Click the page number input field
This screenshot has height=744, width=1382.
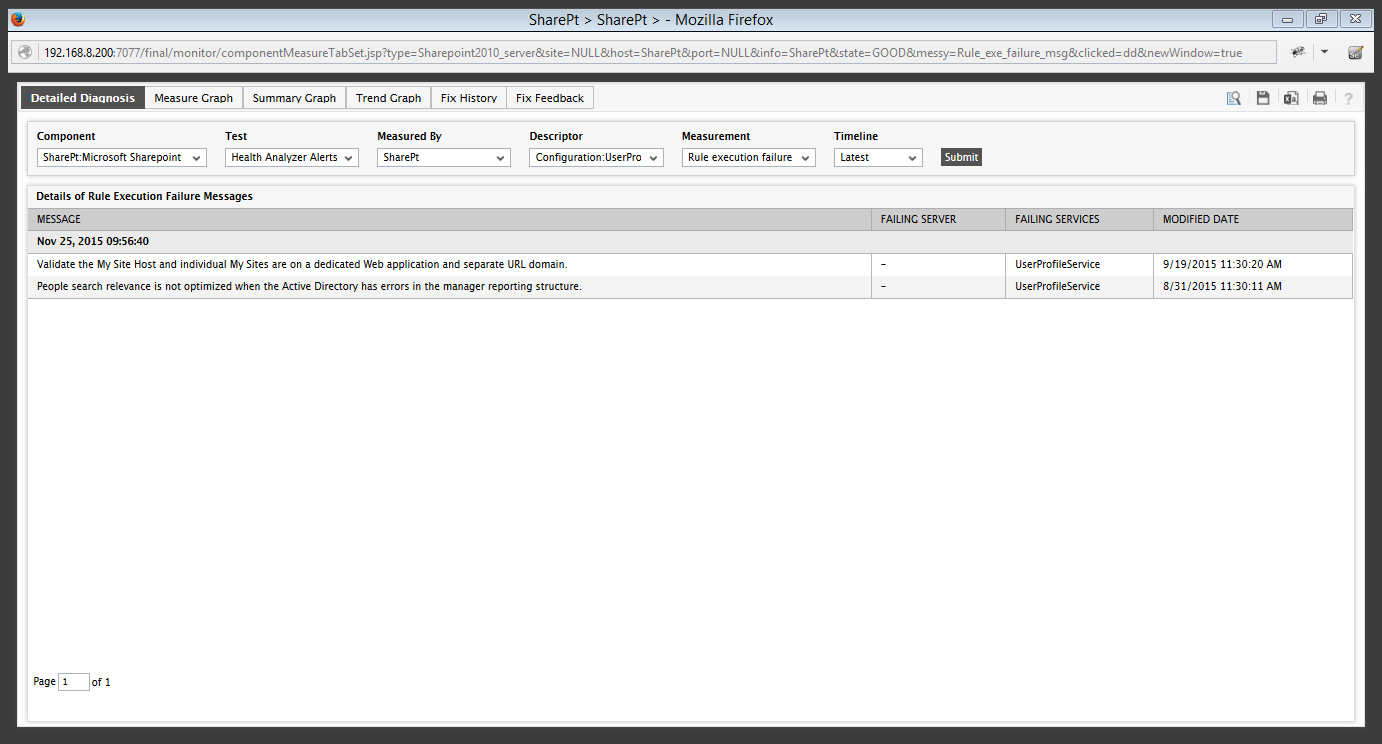[x=74, y=682]
